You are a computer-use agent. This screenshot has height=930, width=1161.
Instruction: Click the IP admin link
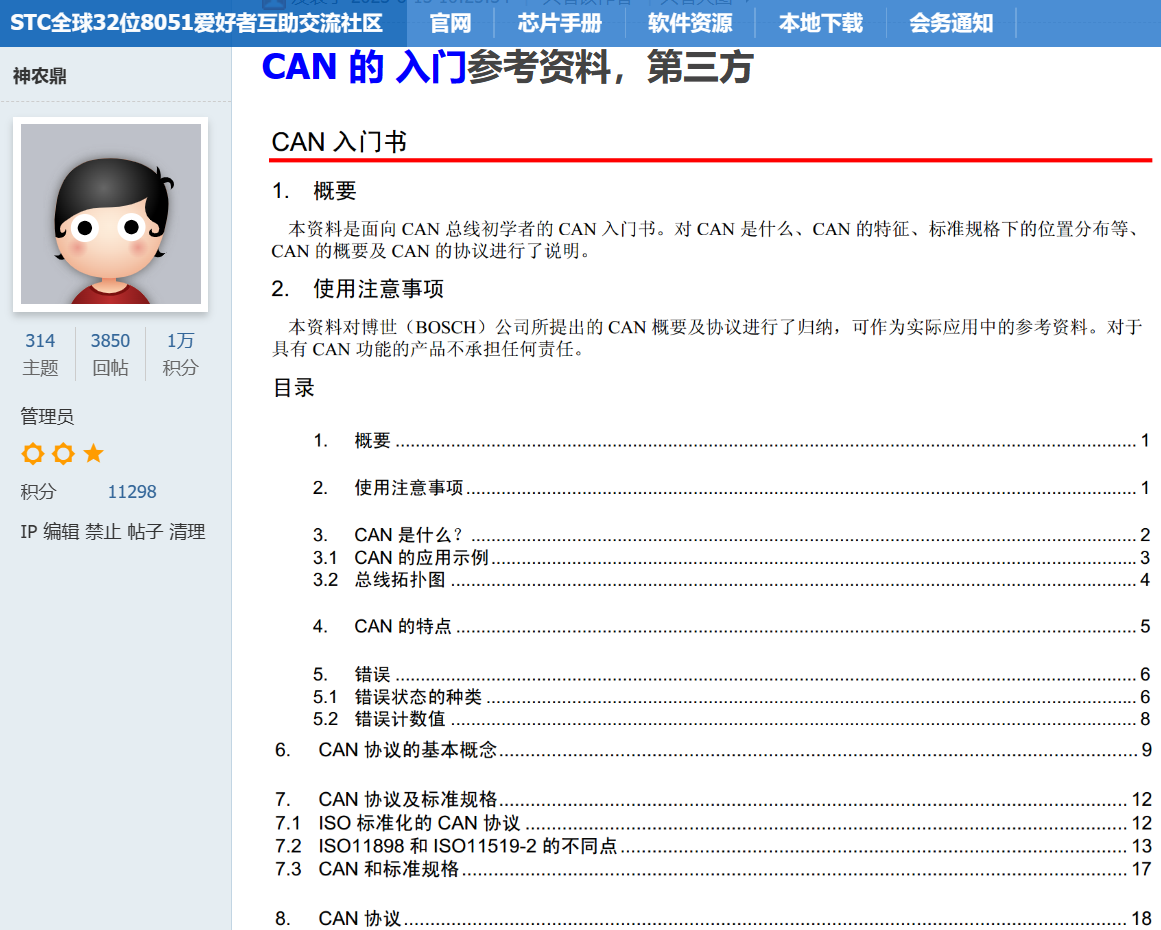(x=28, y=532)
